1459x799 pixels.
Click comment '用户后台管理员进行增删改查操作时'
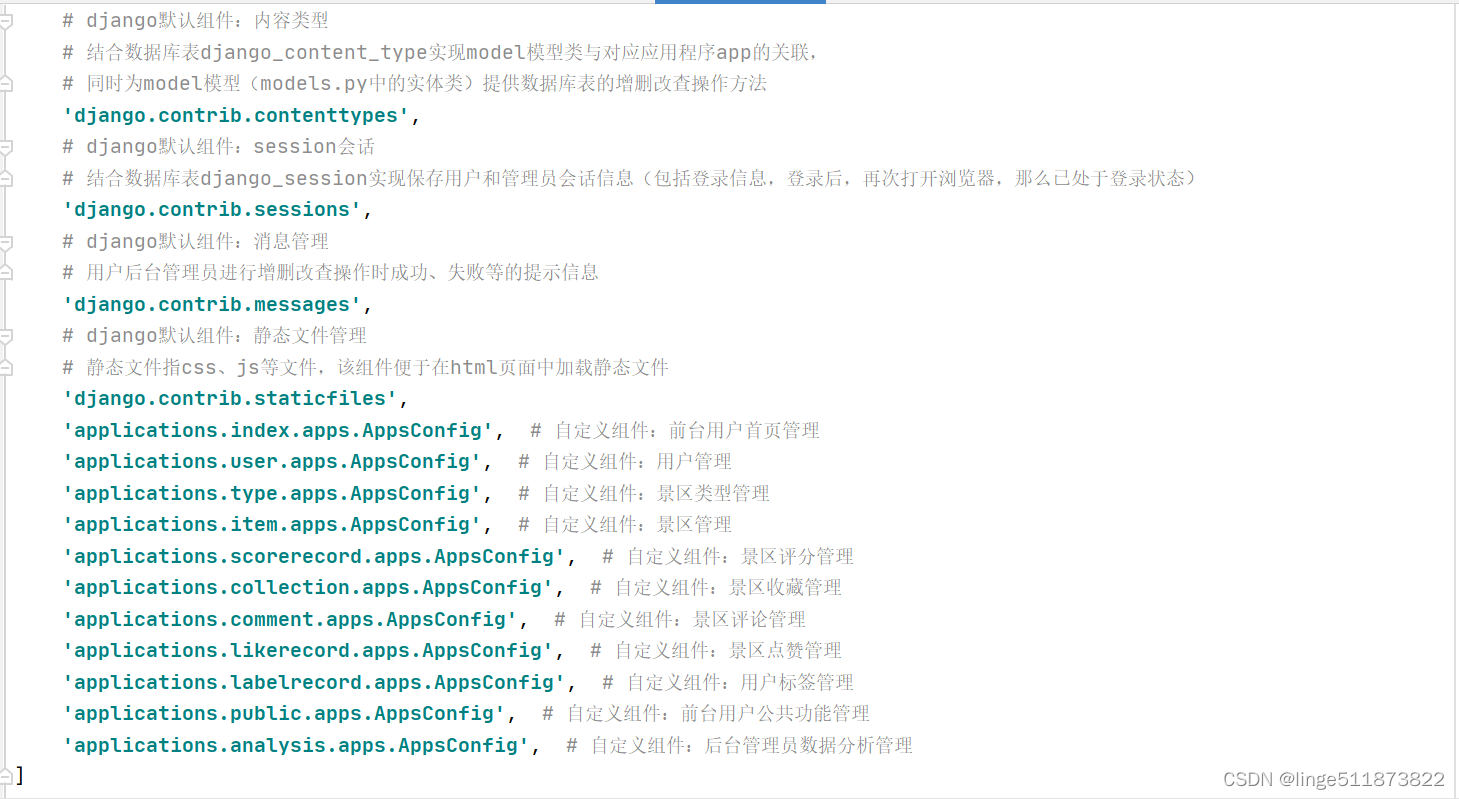click(x=330, y=273)
